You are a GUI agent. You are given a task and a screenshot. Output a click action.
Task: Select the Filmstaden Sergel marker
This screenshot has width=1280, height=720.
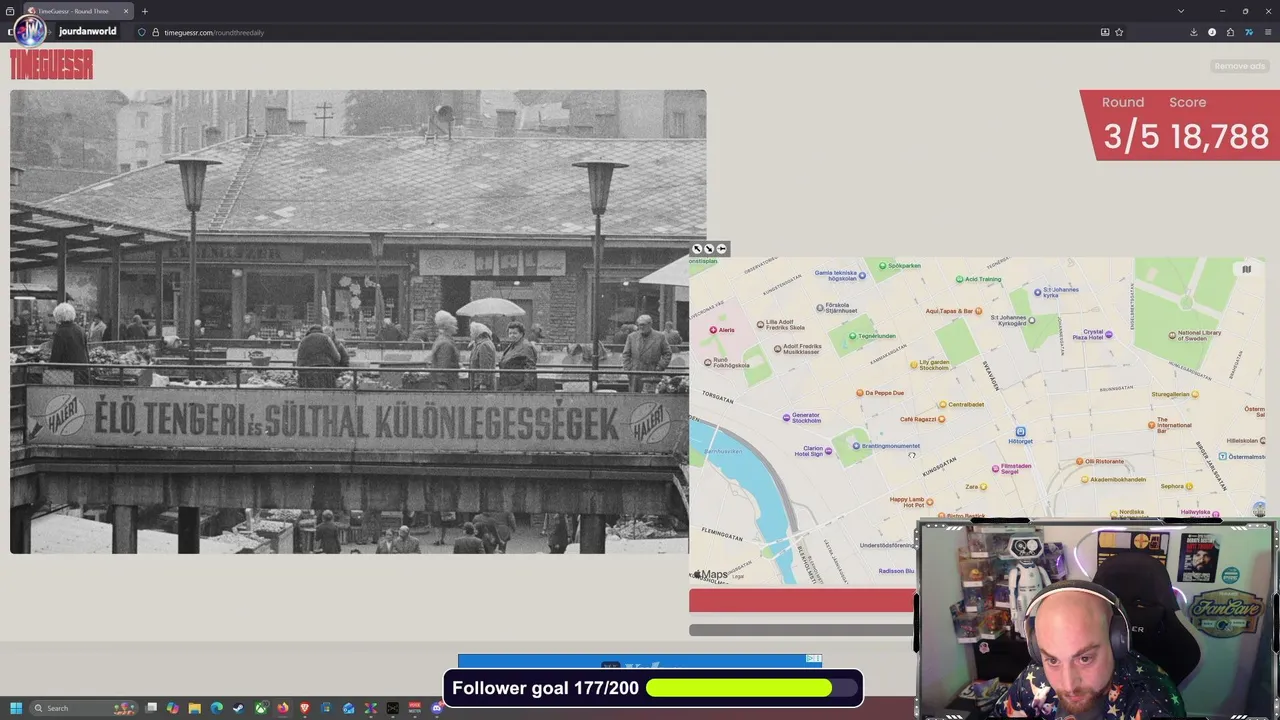(x=995, y=468)
